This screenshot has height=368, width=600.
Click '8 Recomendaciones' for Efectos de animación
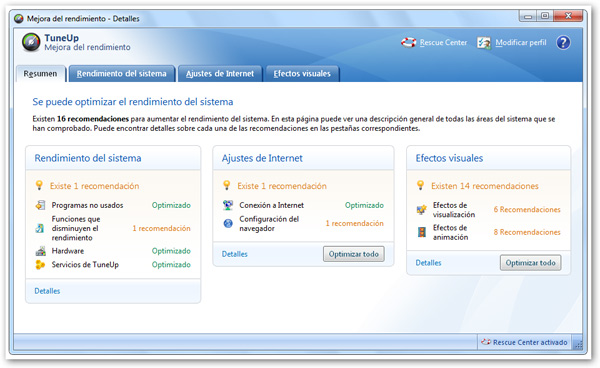(527, 232)
